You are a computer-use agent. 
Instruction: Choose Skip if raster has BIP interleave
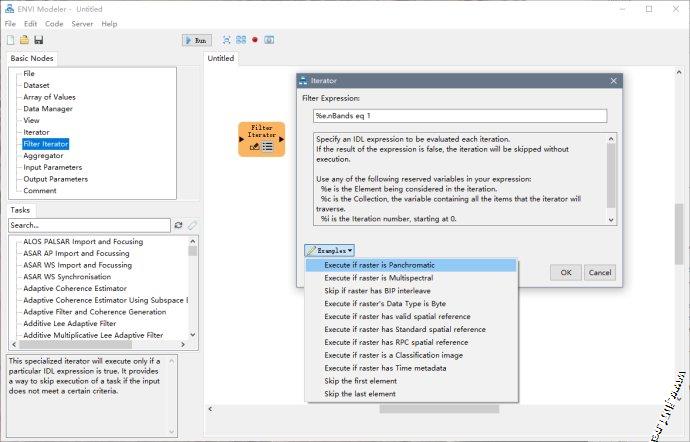(411, 291)
